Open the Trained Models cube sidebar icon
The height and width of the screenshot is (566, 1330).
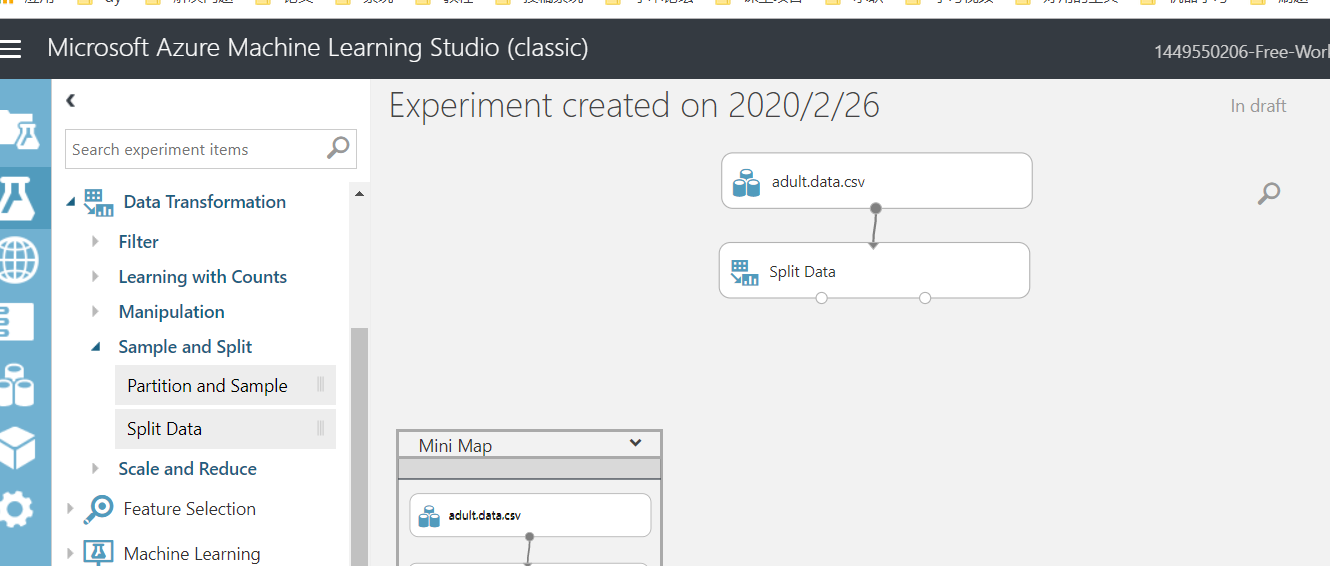coord(18,448)
